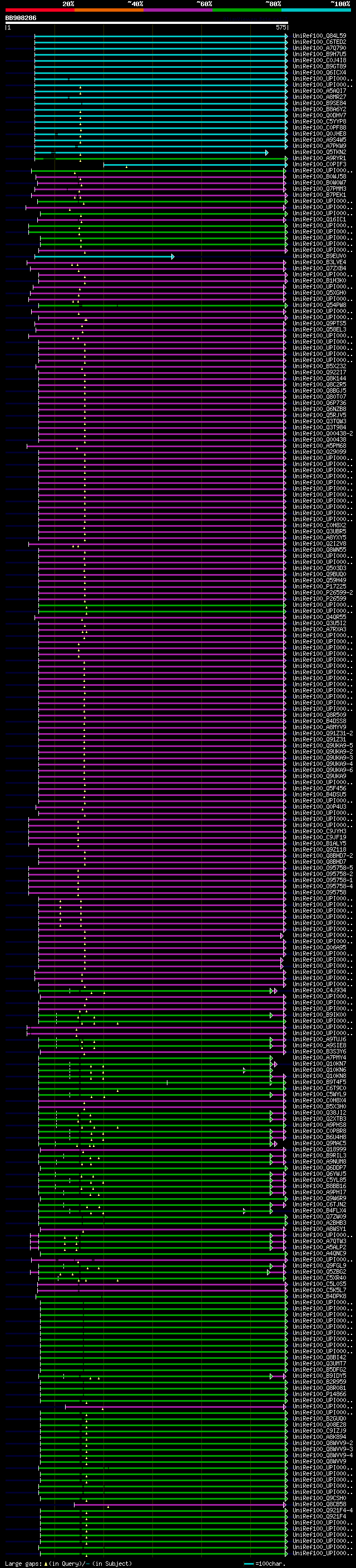Select label UniRef100_Q06A95
This screenshot has height=1568, width=356.
click(x=319, y=948)
